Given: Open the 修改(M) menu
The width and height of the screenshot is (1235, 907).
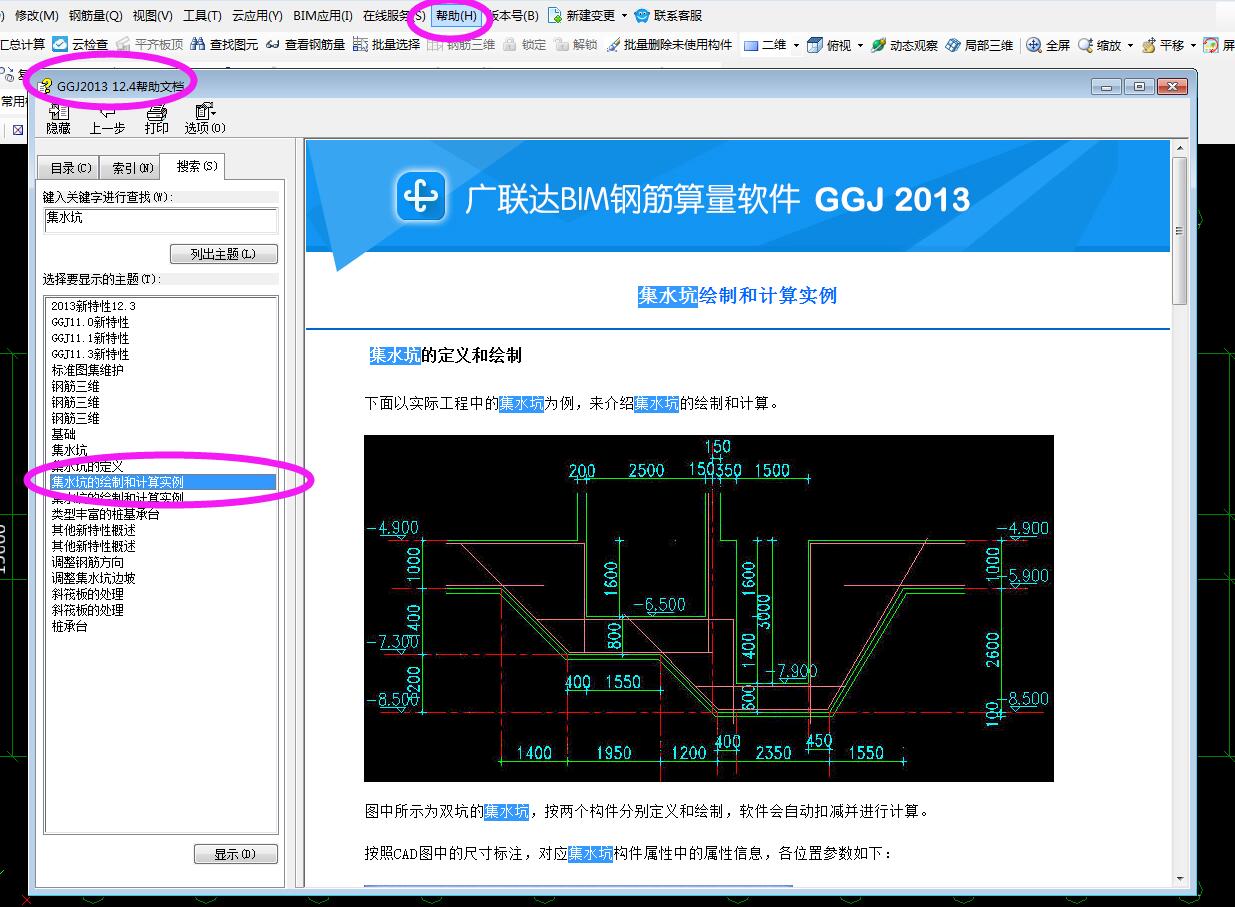Looking at the screenshot, I should pyautogui.click(x=37, y=16).
